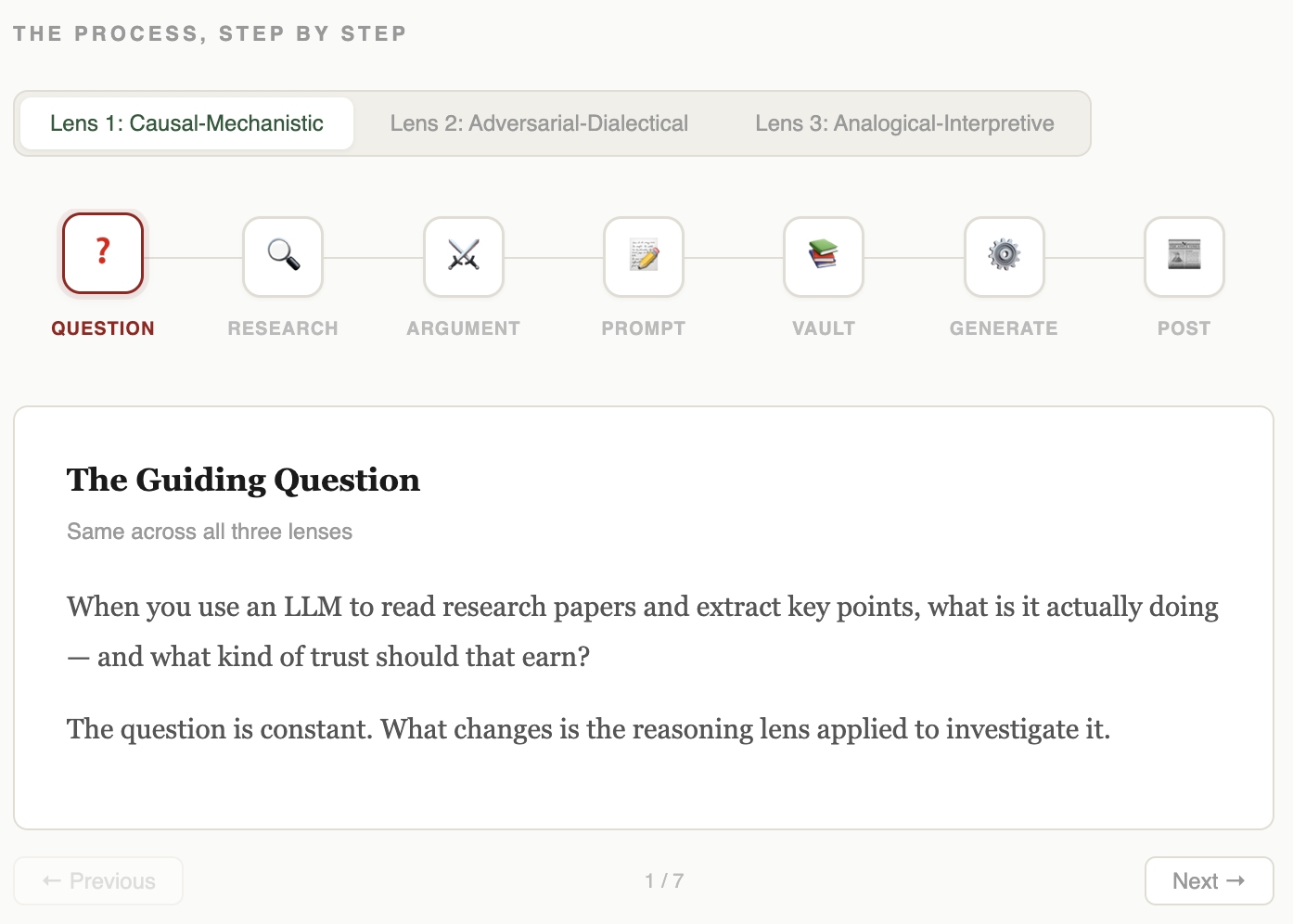The height and width of the screenshot is (924, 1293).
Task: Switch to Lens 2: Adversarial-Dialectical tab
Action: pyautogui.click(x=539, y=123)
